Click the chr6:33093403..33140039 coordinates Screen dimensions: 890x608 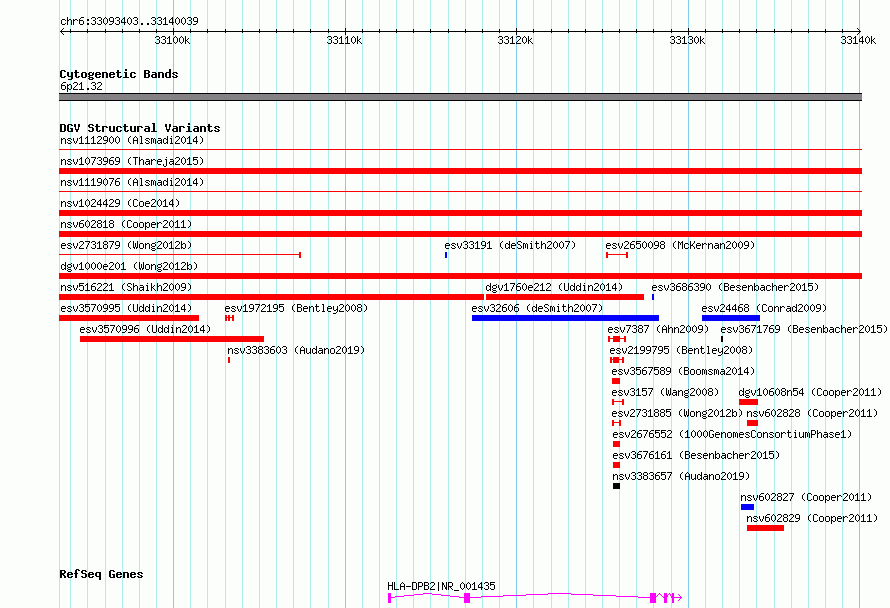point(129,21)
